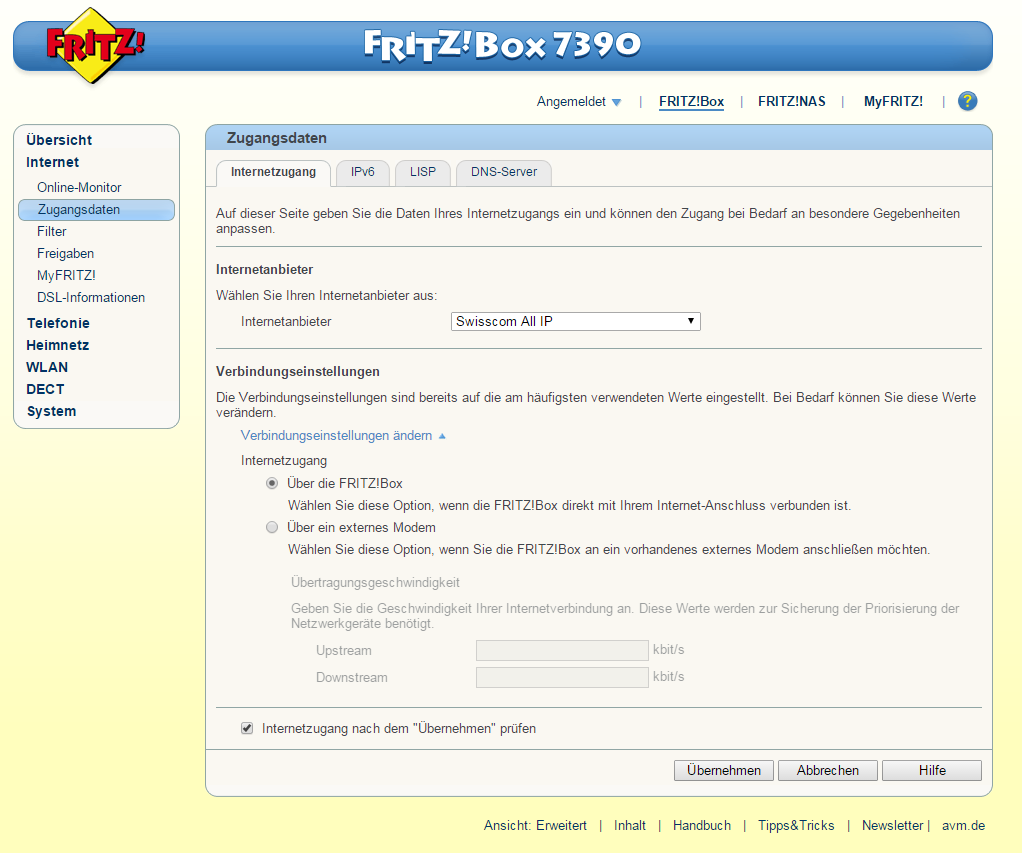Expand the Angemeldet menu

[580, 101]
